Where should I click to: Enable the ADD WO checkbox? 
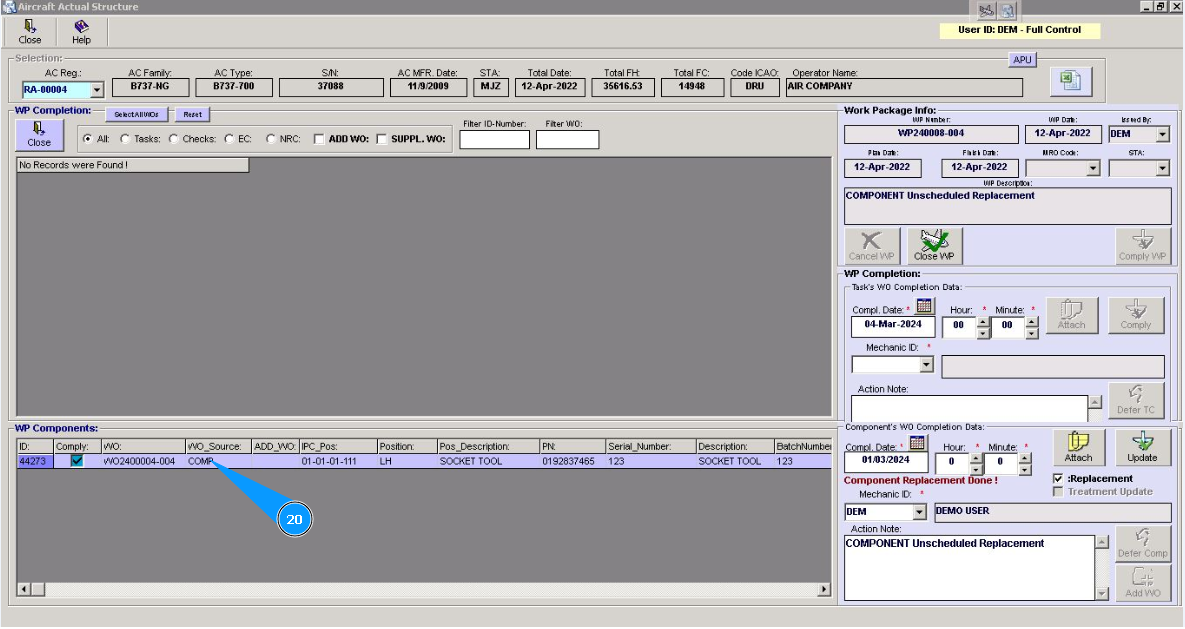pyautogui.click(x=319, y=139)
